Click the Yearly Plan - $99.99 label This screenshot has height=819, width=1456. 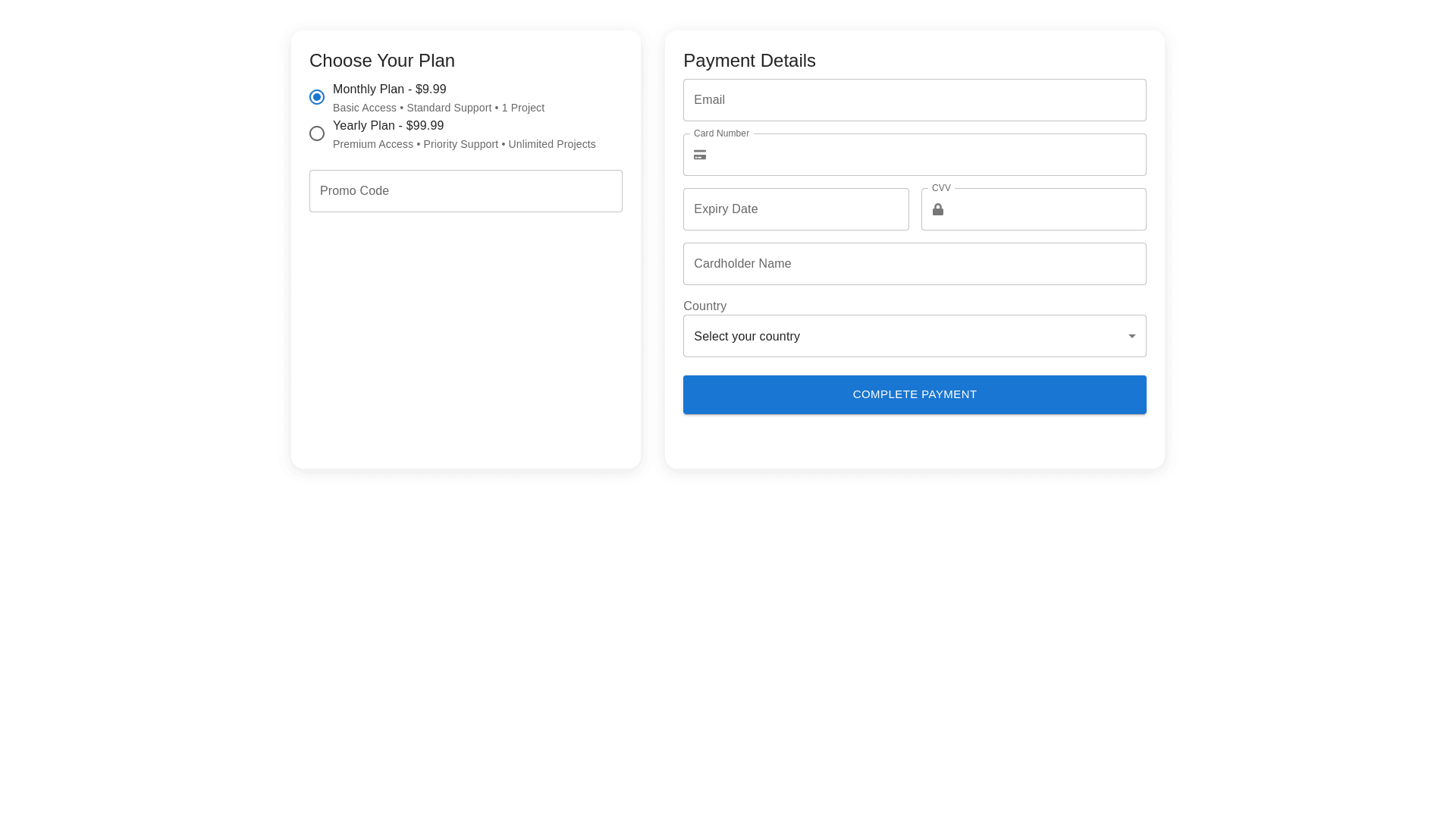[x=388, y=126]
